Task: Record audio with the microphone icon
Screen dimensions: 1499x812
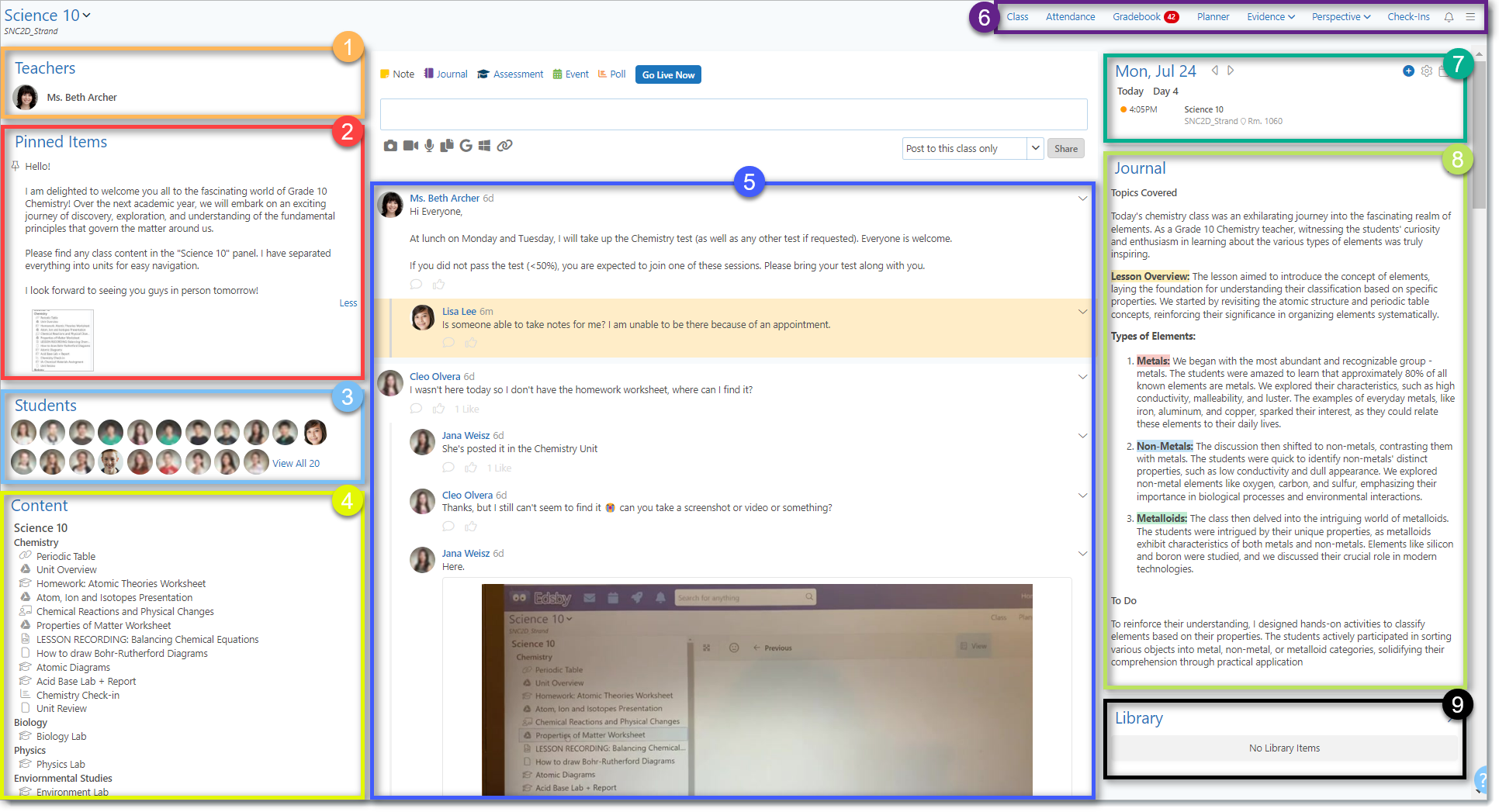Action: pos(429,146)
